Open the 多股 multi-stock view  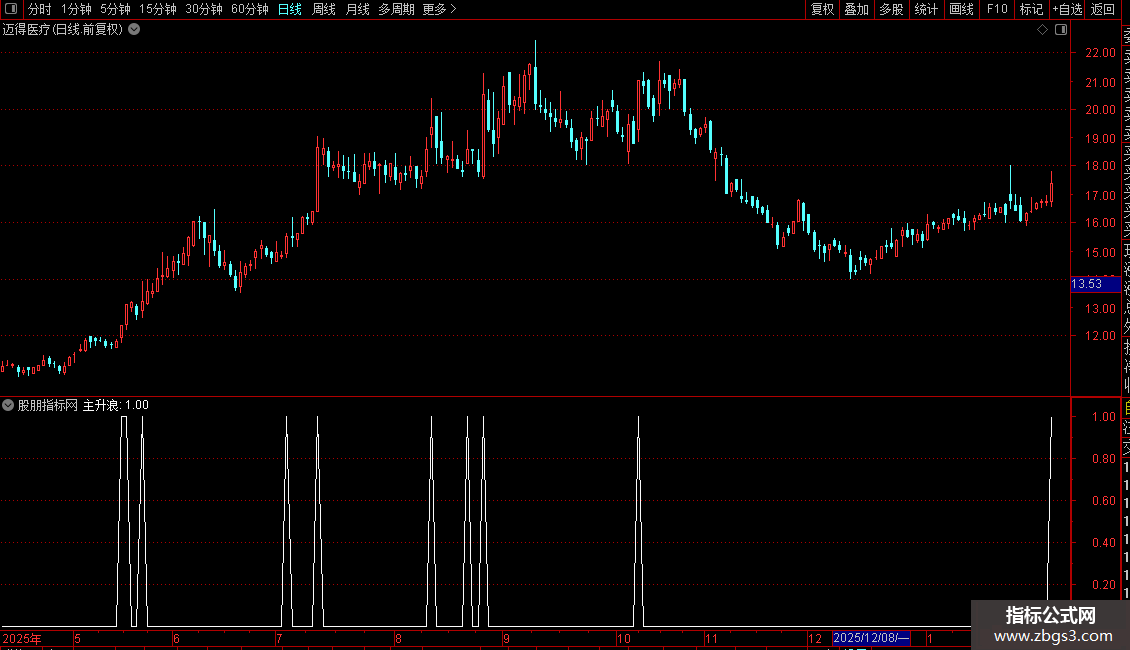891,9
